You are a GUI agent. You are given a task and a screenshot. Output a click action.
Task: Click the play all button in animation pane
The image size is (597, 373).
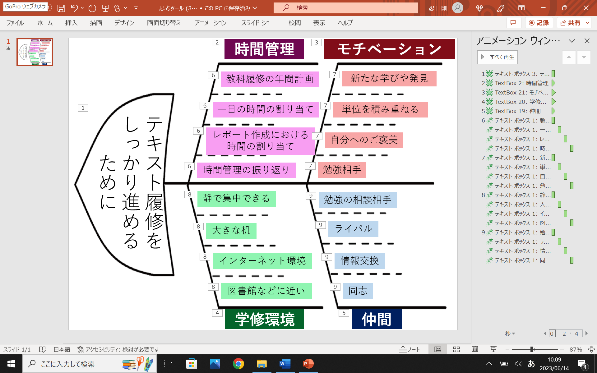[x=497, y=57]
